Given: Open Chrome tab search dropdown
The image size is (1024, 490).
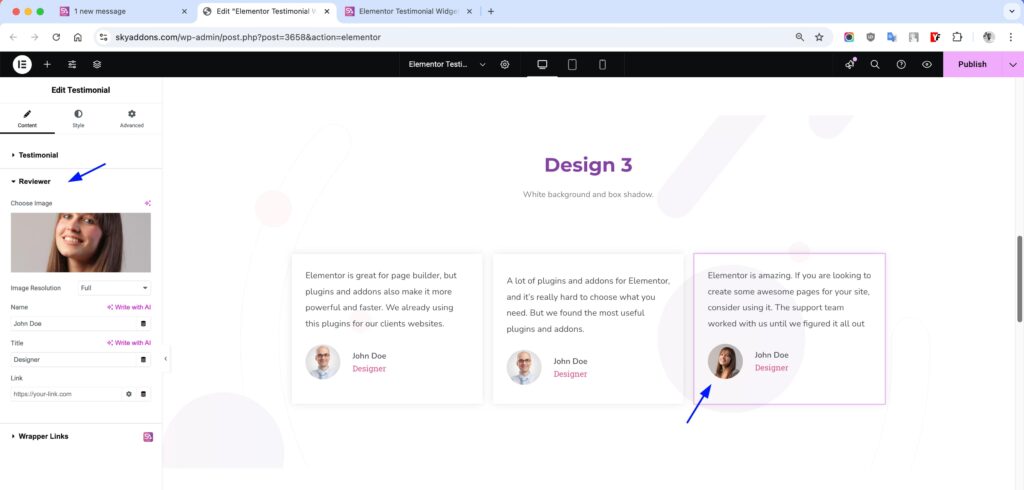Looking at the screenshot, I should 1011,11.
